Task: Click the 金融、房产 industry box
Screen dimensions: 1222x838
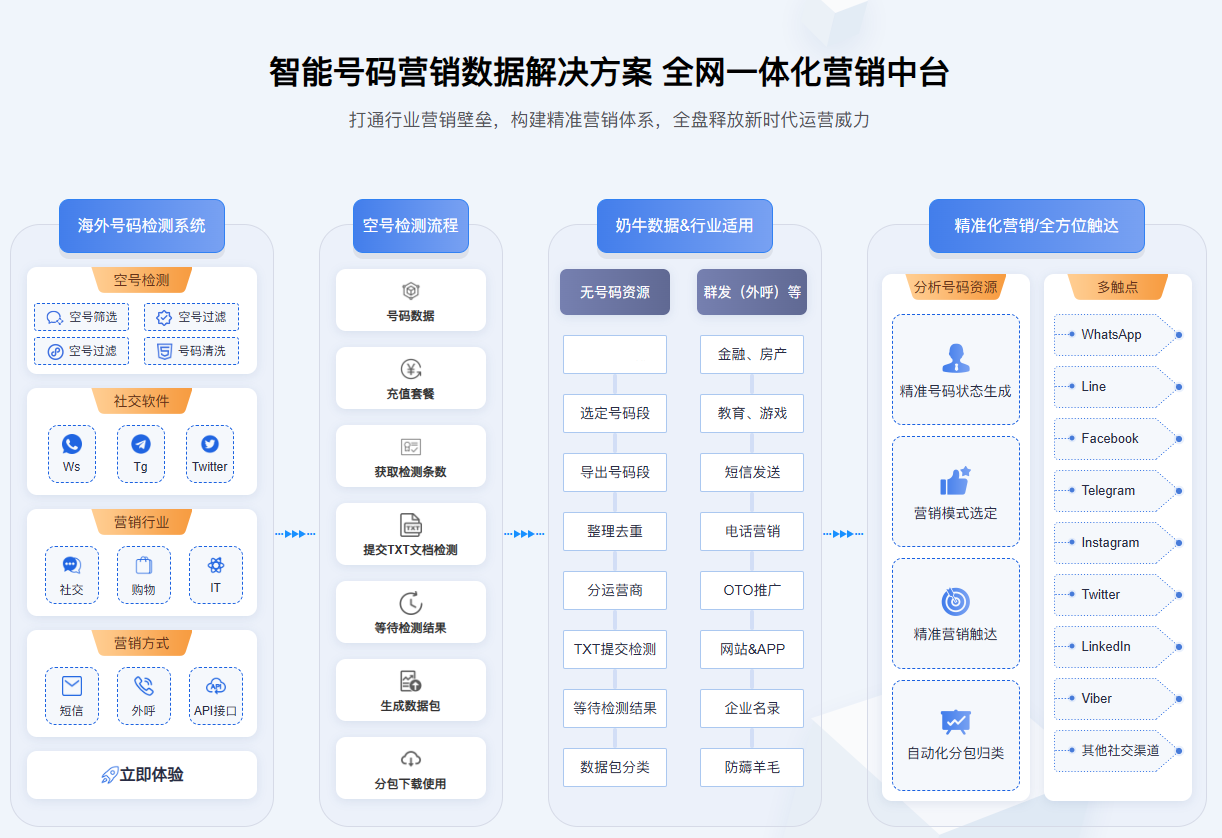Action: (x=752, y=354)
